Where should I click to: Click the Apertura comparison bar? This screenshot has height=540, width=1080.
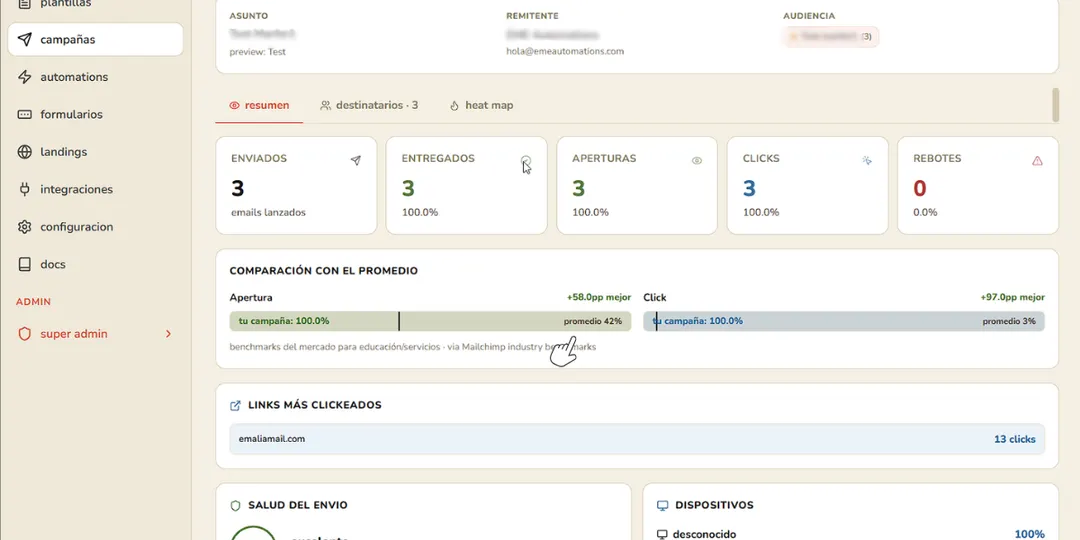point(430,321)
